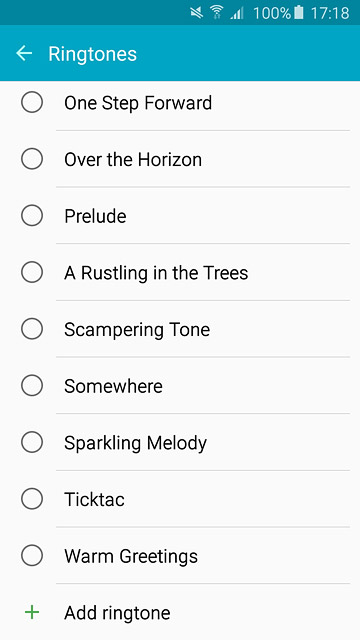
Task: Pick the Warm Greetings radio button
Action: tap(32, 556)
